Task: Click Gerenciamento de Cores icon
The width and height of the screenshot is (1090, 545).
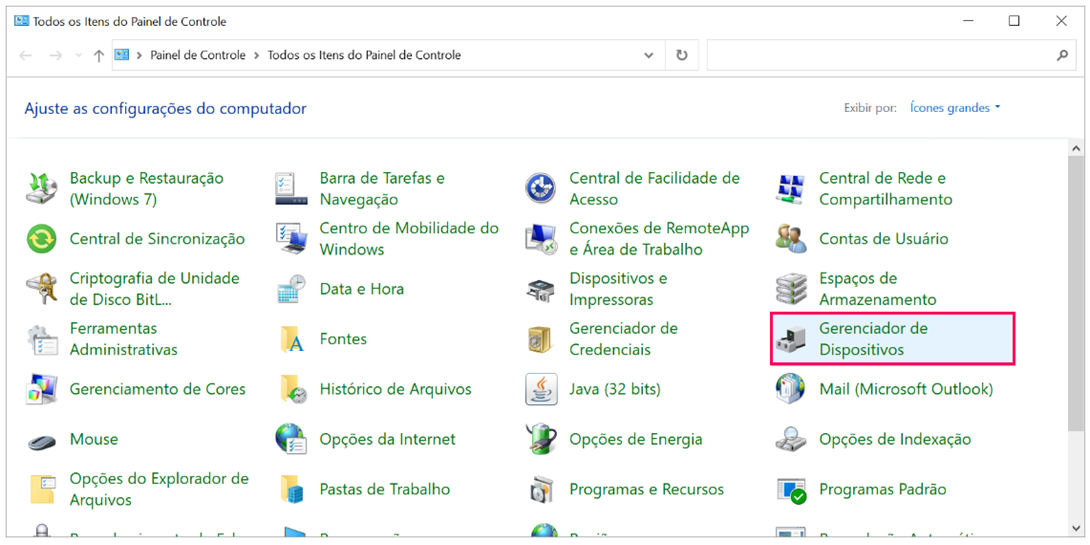Action: 43,389
